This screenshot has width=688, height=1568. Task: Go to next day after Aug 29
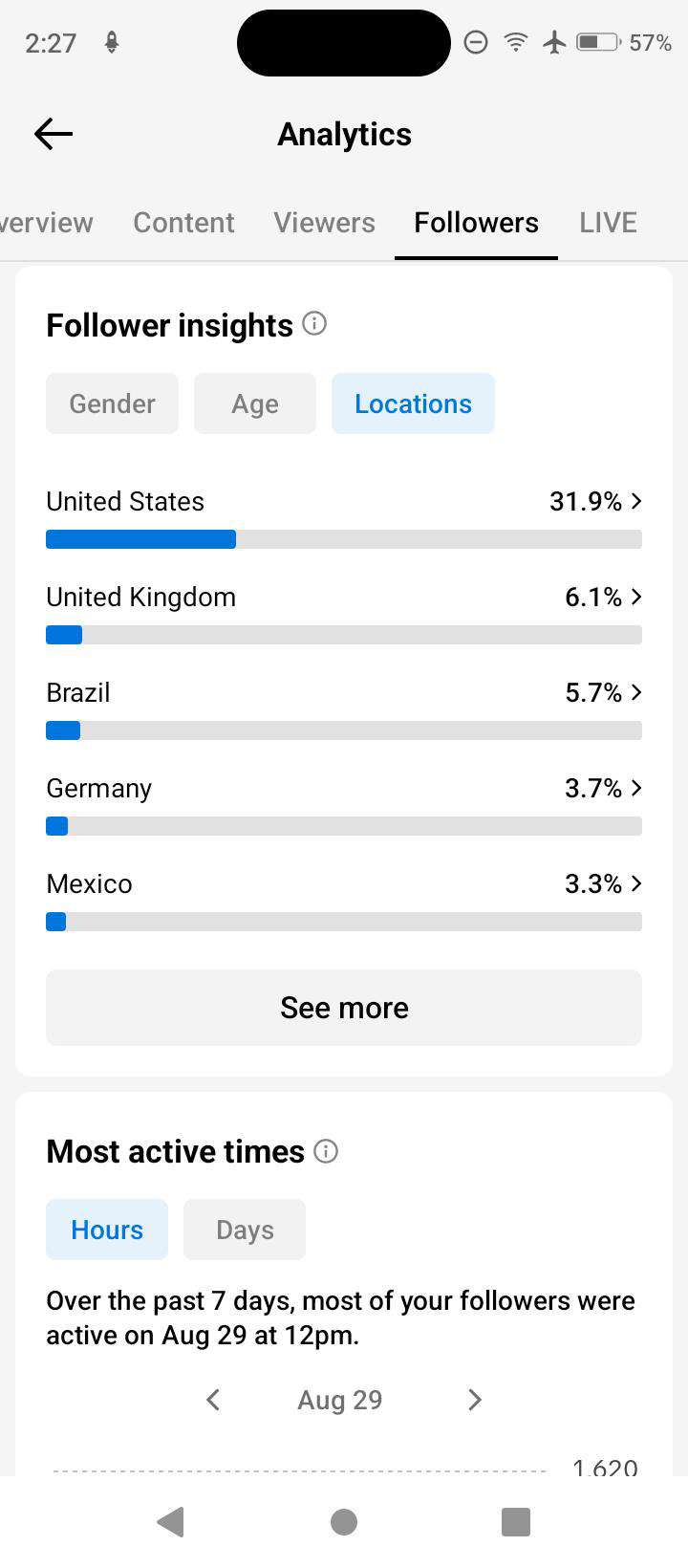(x=475, y=1400)
